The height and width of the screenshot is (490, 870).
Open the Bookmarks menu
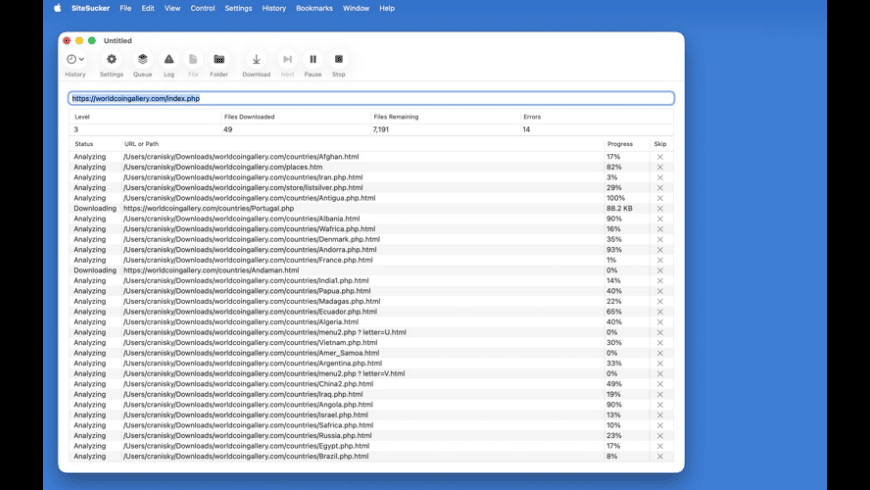[314, 8]
